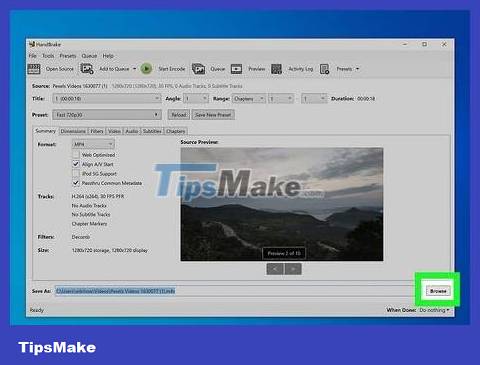Screen dimensions: 480x365
Task: Open the File menu
Action: point(33,56)
